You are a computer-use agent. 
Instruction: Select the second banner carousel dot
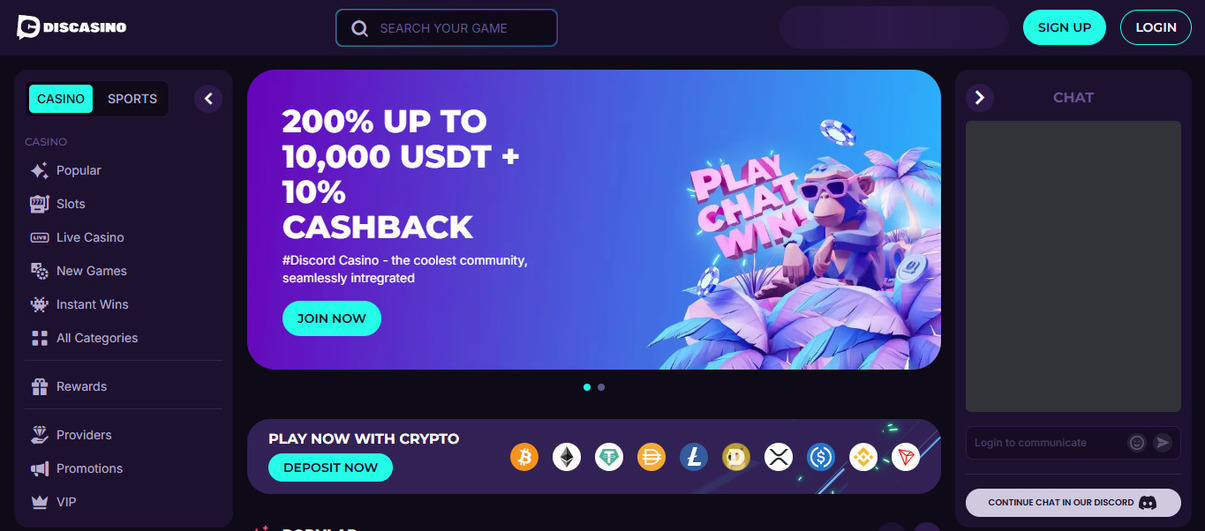tap(601, 387)
